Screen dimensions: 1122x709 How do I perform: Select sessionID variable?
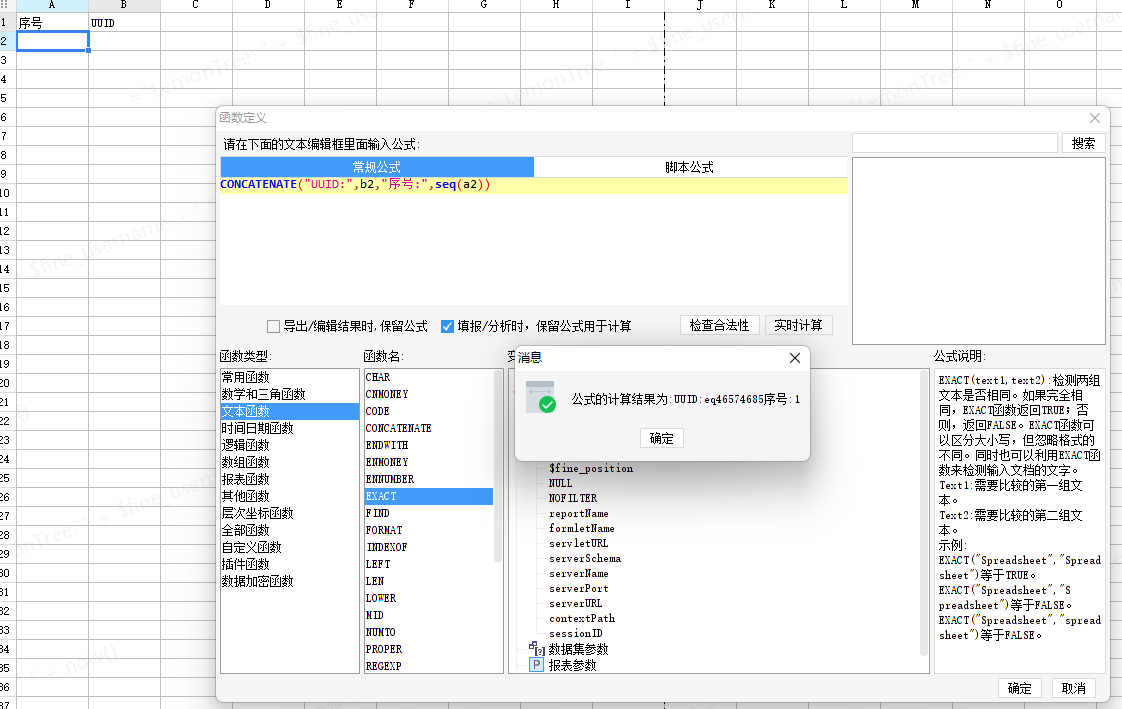tap(576, 633)
